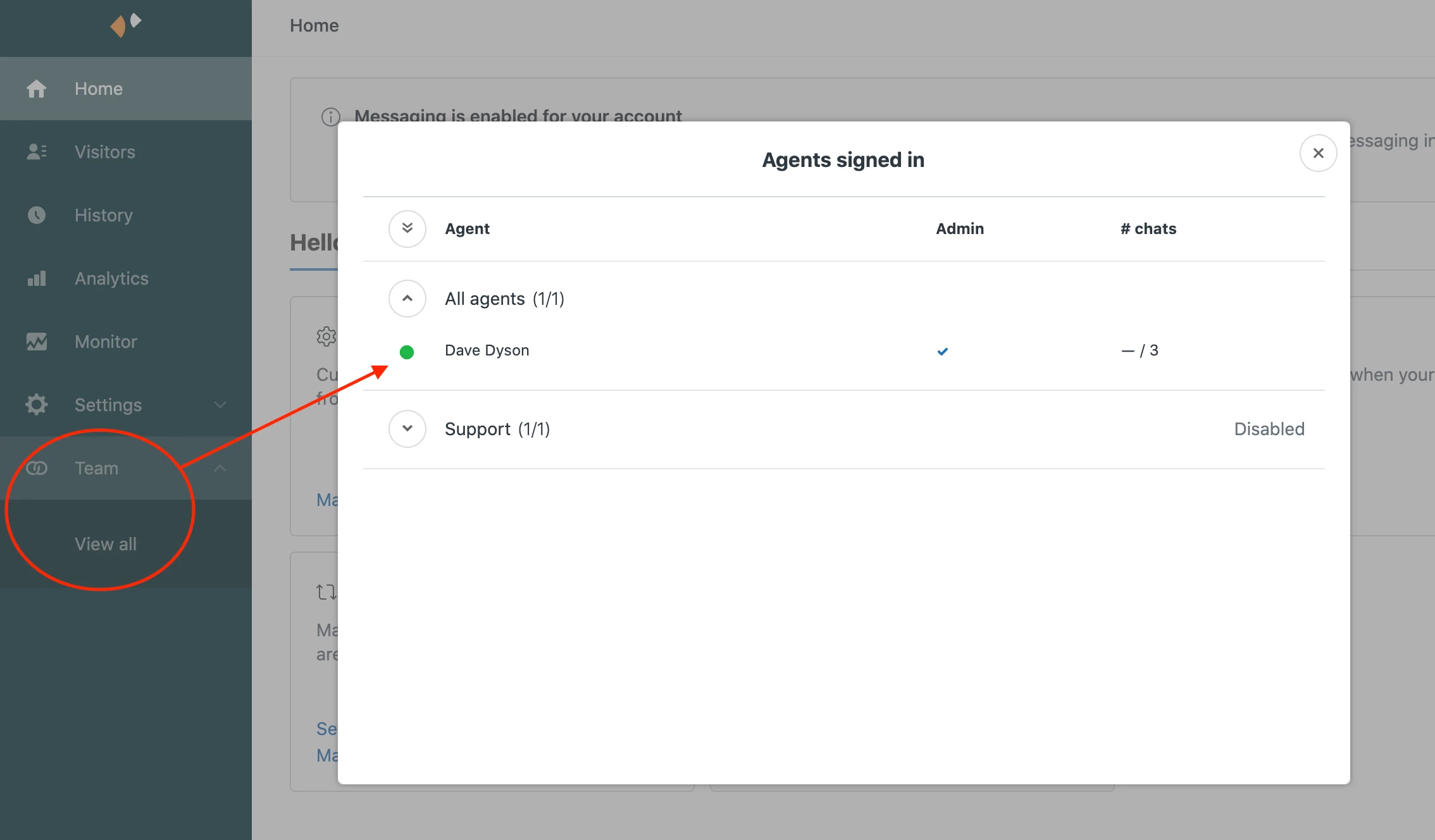Close the Agents signed in dialog
This screenshot has width=1435, height=840.
1318,153
